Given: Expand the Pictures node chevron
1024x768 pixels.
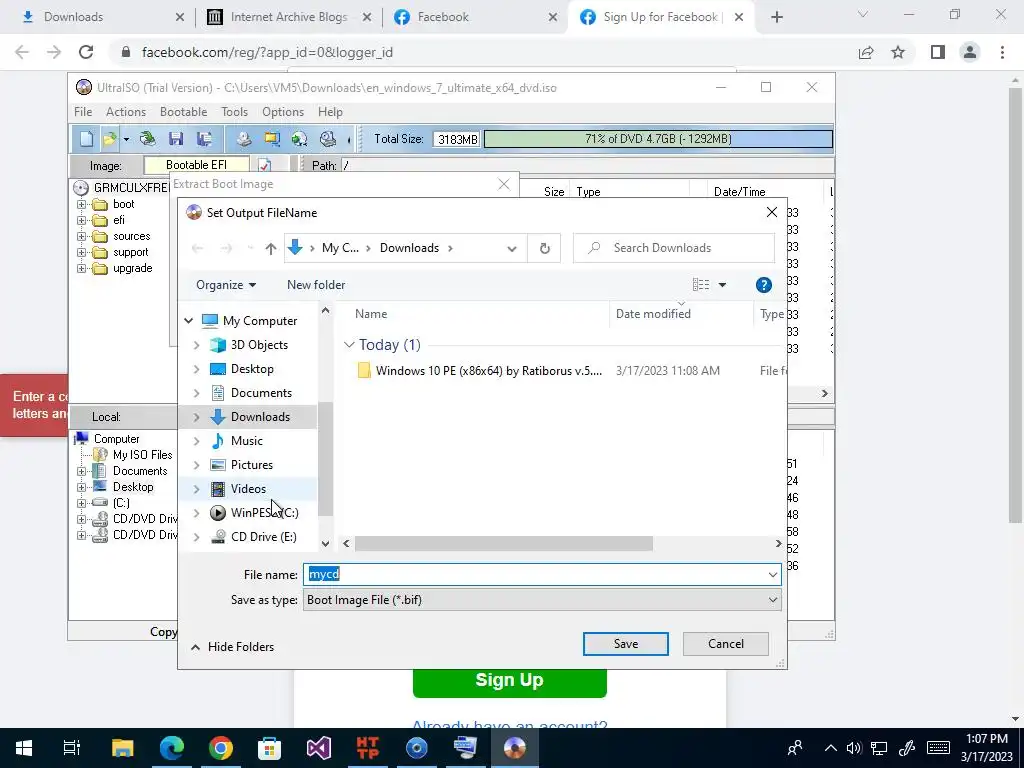Looking at the screenshot, I should (x=197, y=465).
